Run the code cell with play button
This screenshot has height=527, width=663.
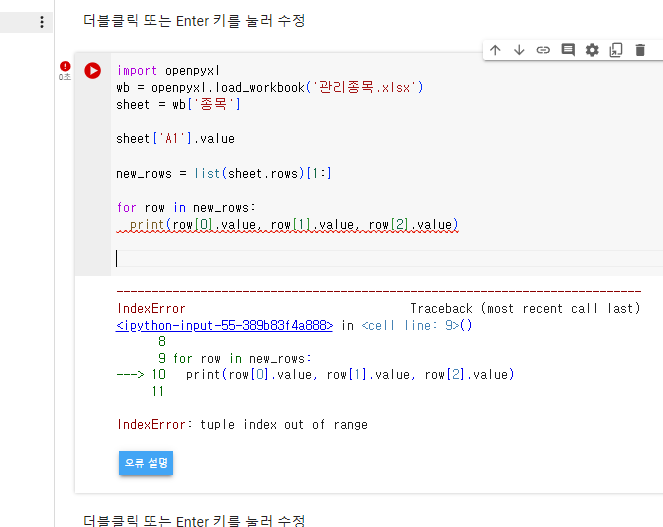point(92,70)
